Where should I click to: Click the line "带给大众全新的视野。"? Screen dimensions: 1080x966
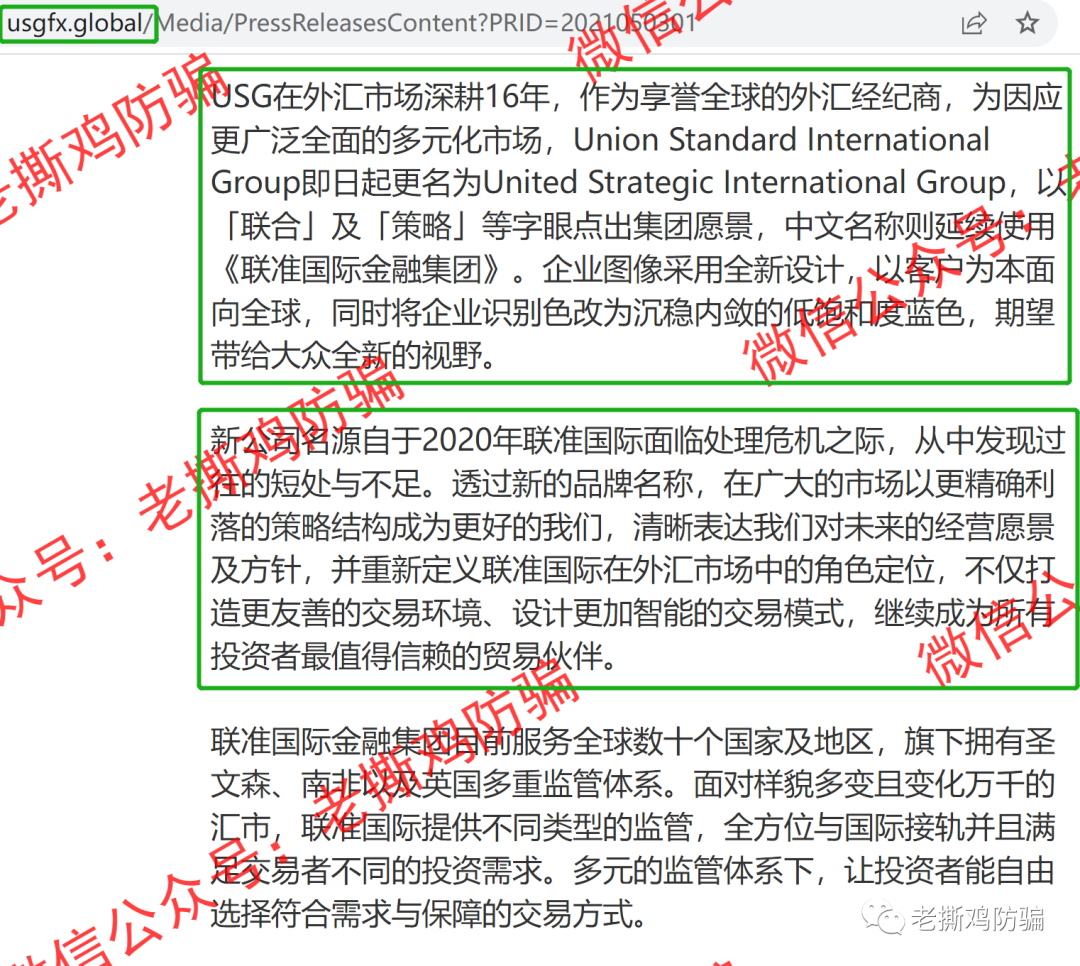(354, 356)
